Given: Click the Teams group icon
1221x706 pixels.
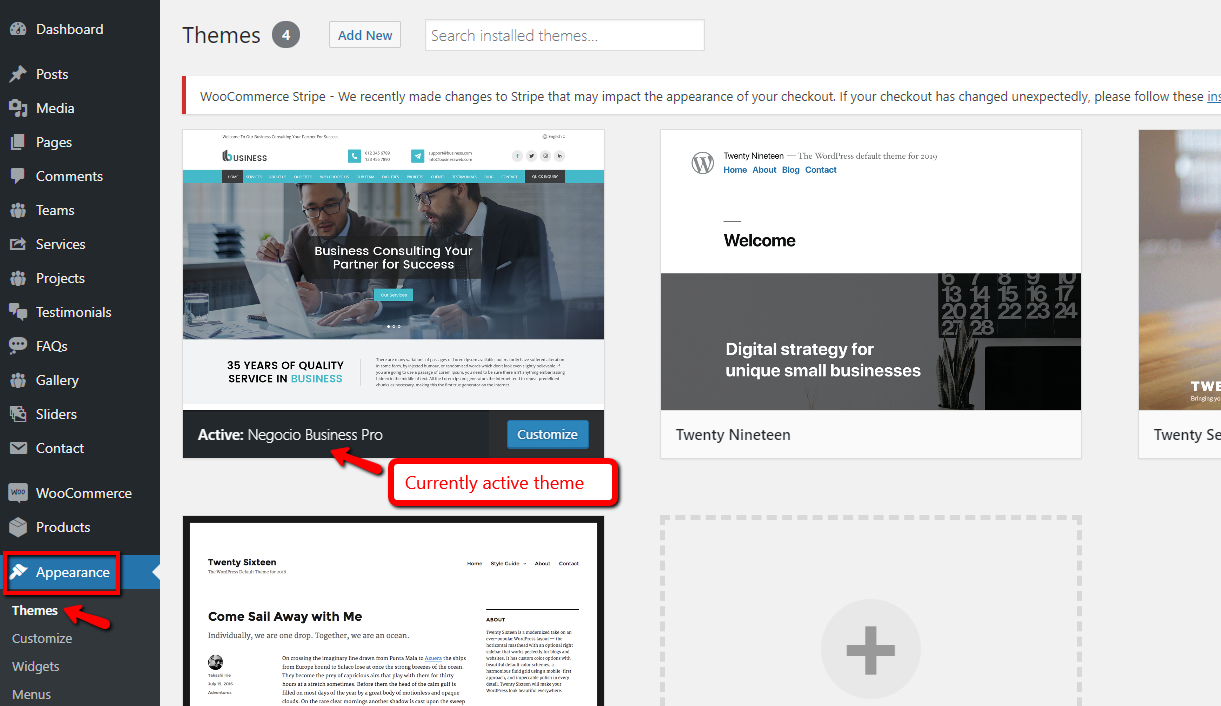Looking at the screenshot, I should pos(18,210).
